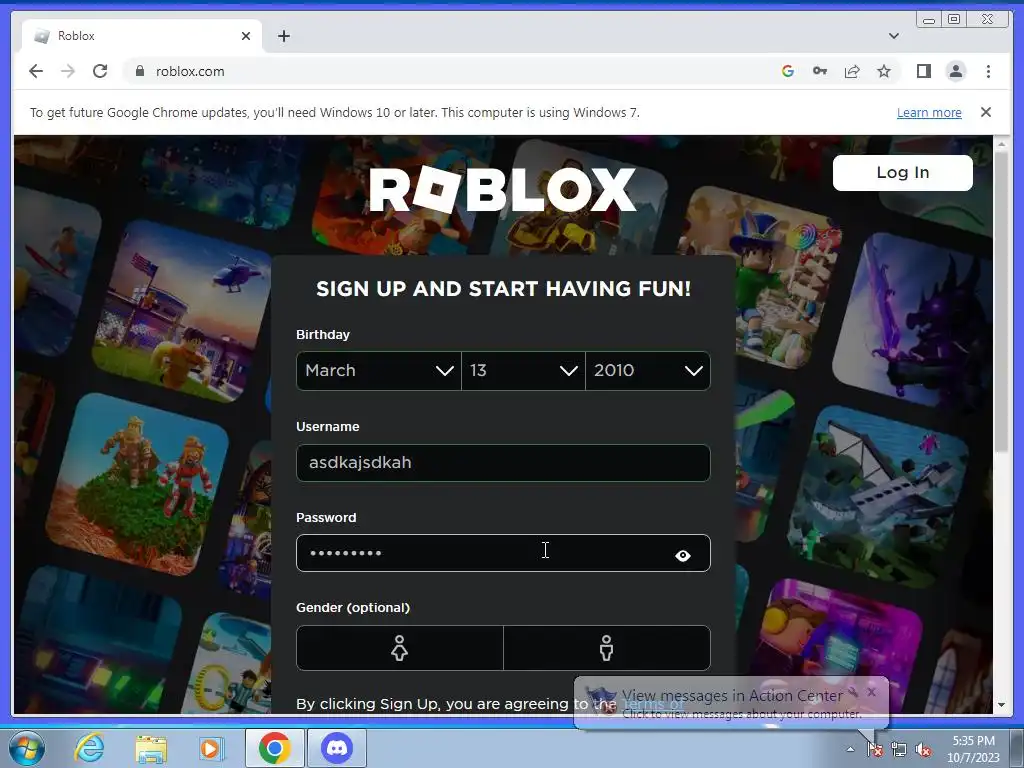
Task: Open Windows Explorer from taskbar
Action: click(x=151, y=748)
